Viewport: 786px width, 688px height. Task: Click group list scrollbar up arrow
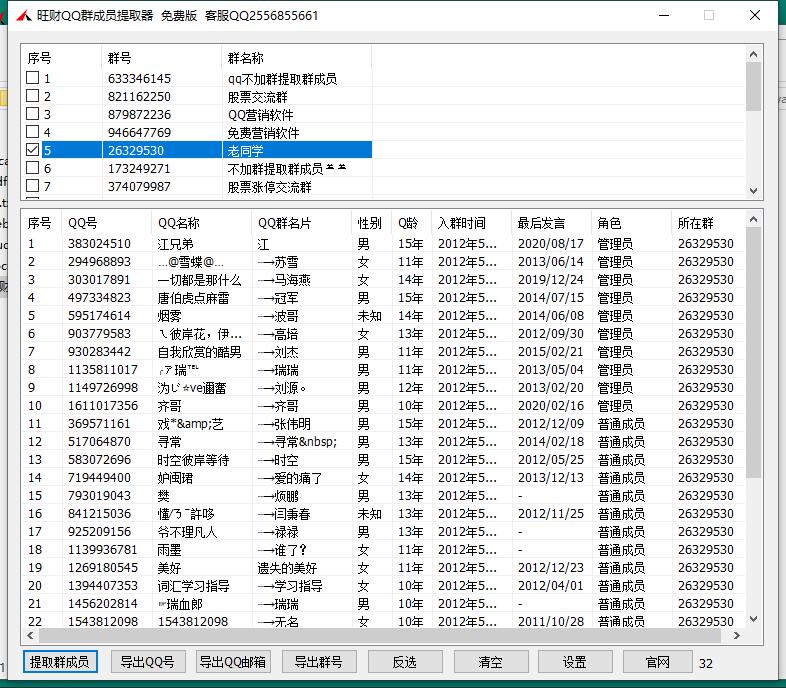(x=753, y=54)
